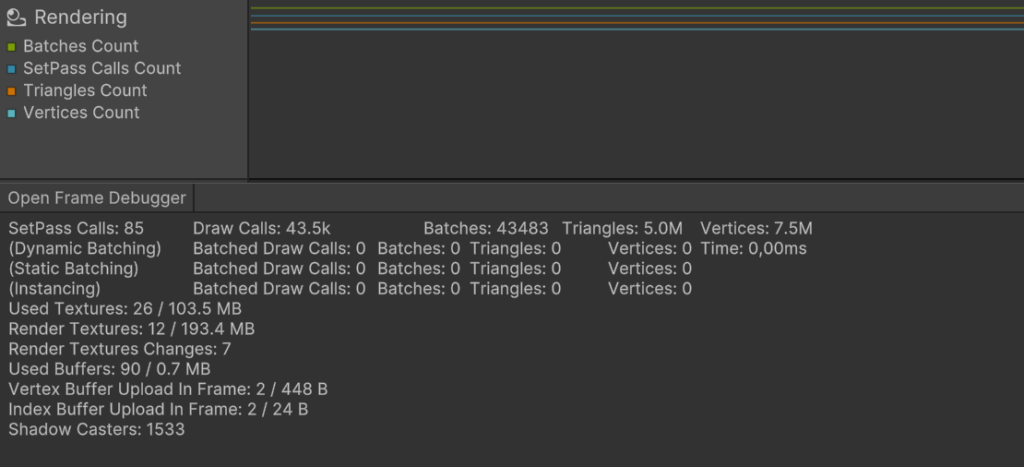Click the SetPass Calls Count legend label
The width and height of the screenshot is (1024, 467).
point(102,69)
